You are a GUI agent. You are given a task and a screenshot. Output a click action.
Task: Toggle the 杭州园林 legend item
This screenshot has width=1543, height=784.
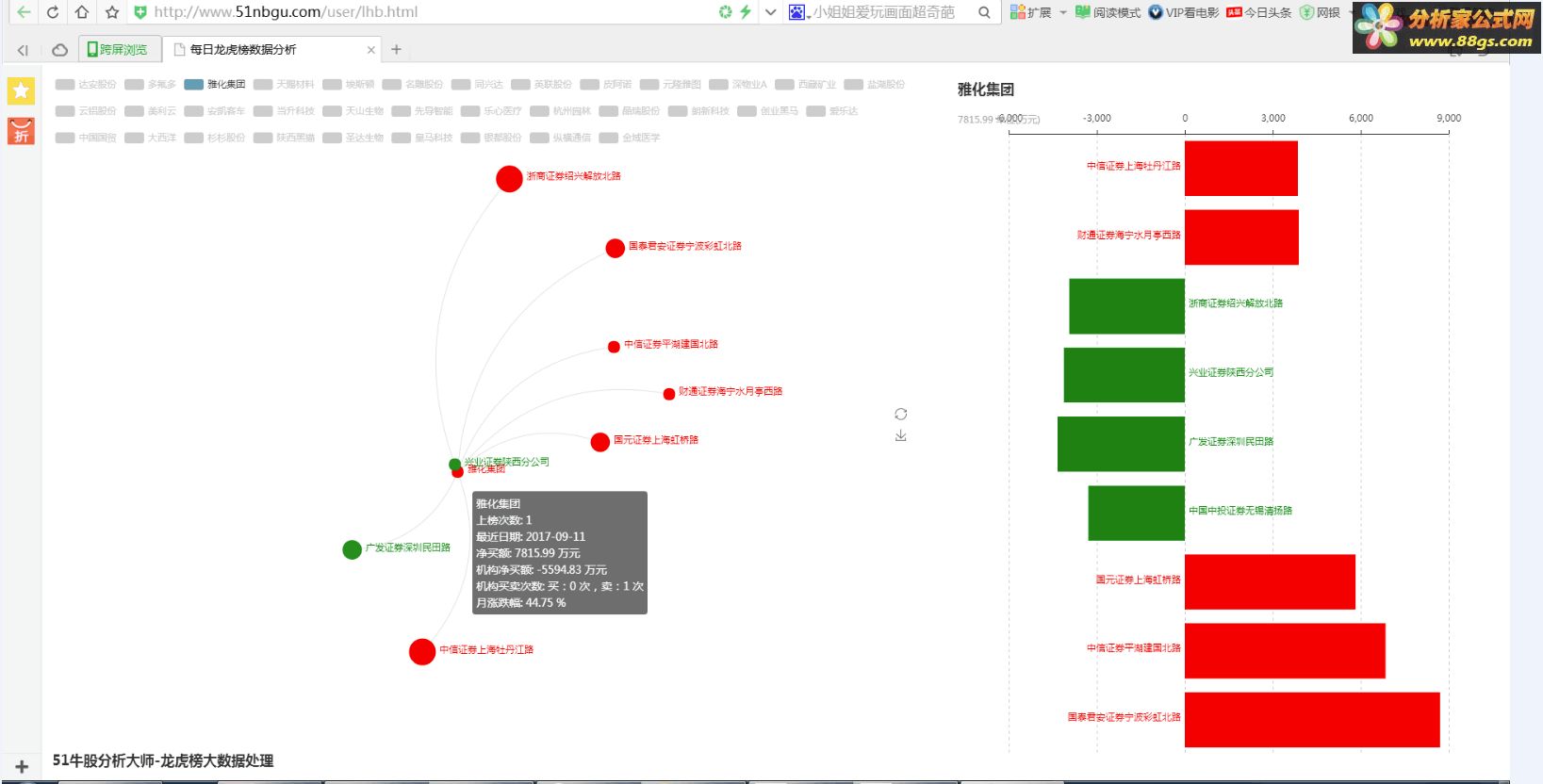click(560, 111)
